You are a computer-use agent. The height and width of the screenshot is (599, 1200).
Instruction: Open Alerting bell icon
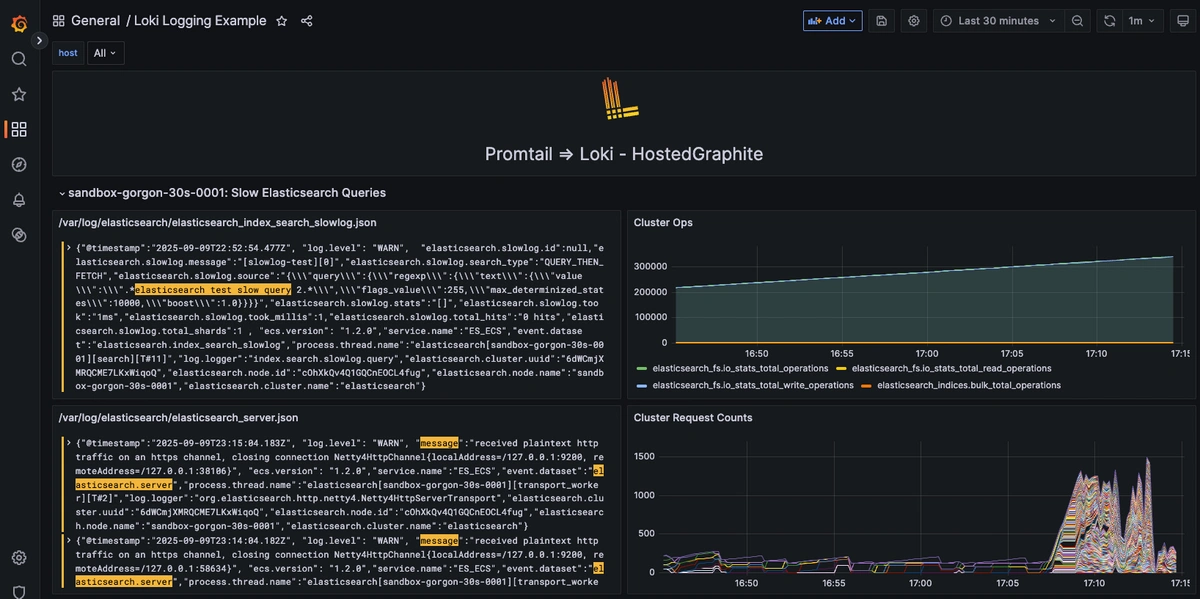(x=19, y=200)
